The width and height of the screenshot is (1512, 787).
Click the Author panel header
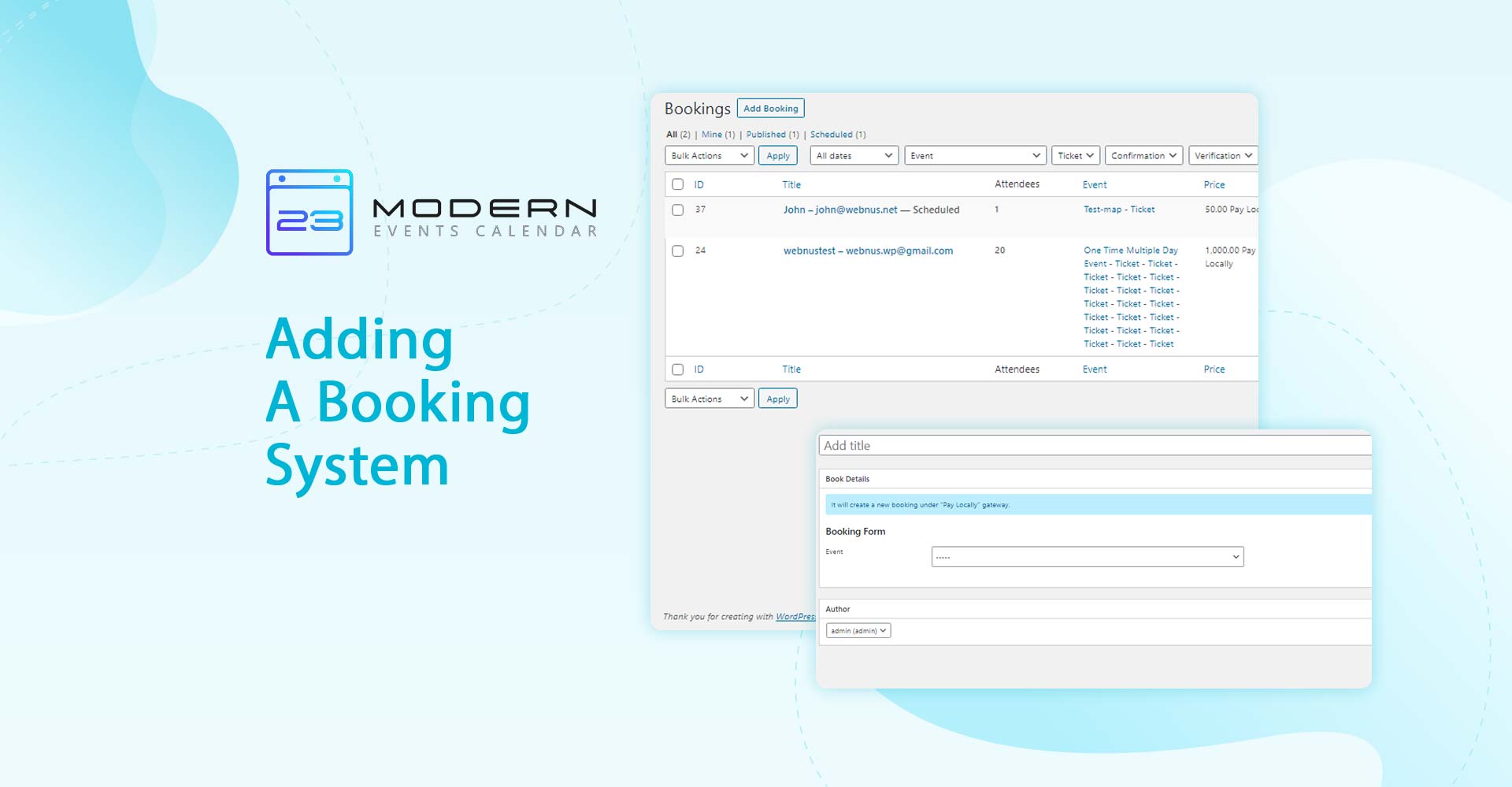click(x=1095, y=609)
